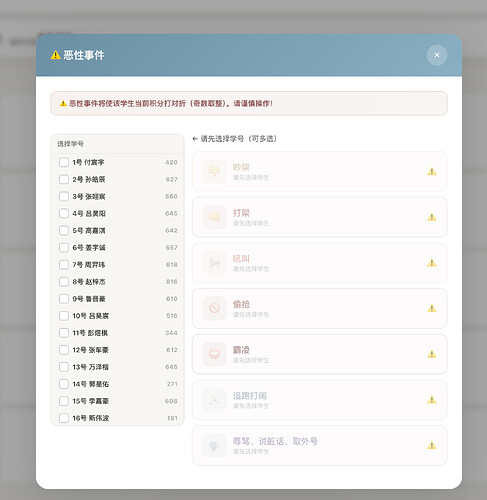Click the red notice text about 积分打对折
This screenshot has height=500, width=487.
point(171,103)
